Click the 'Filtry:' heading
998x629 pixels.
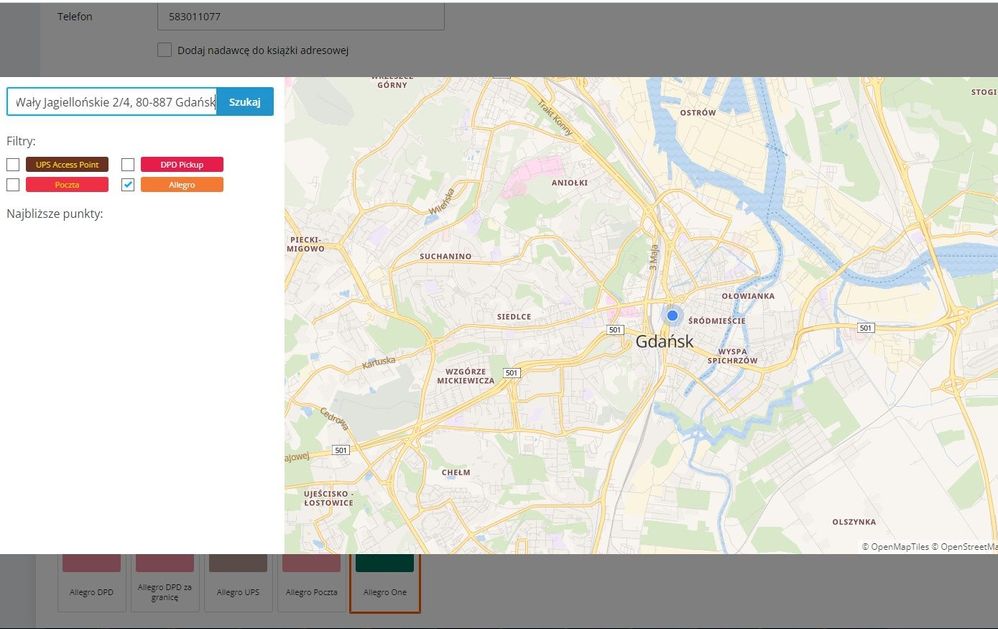coord(21,141)
